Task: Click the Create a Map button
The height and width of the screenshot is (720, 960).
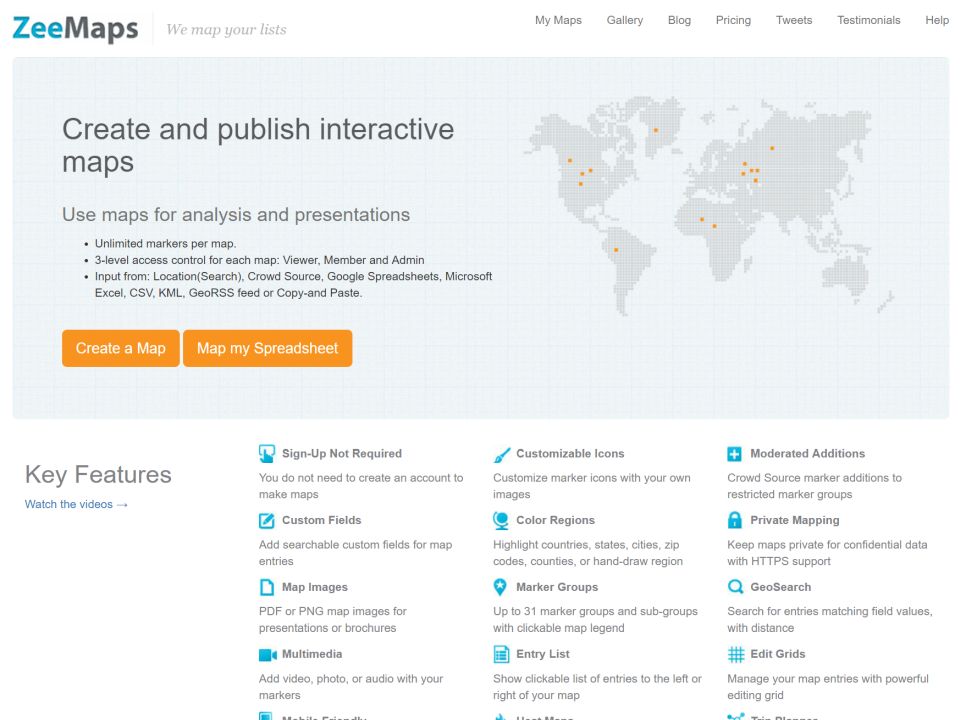Action: [x=121, y=348]
